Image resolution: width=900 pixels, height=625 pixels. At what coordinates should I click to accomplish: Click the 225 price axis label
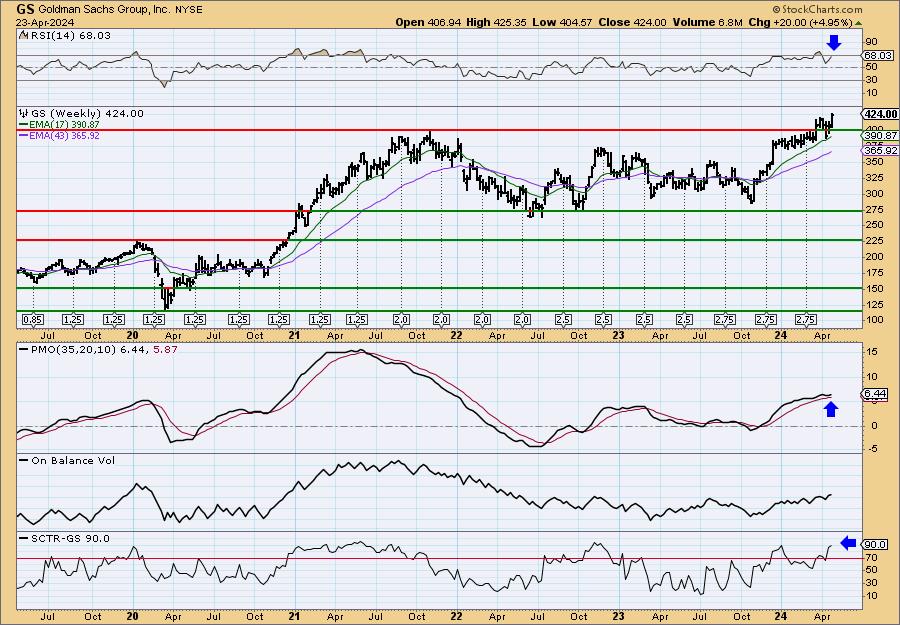874,241
